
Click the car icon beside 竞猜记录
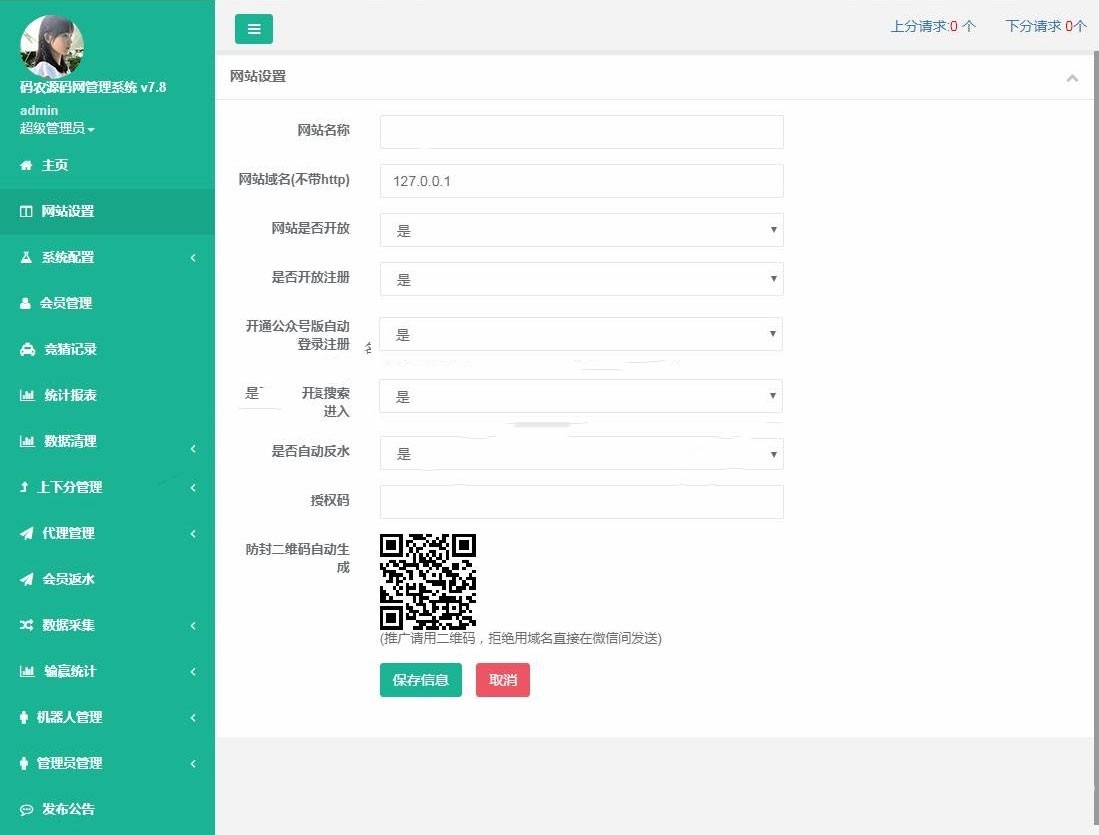point(27,349)
